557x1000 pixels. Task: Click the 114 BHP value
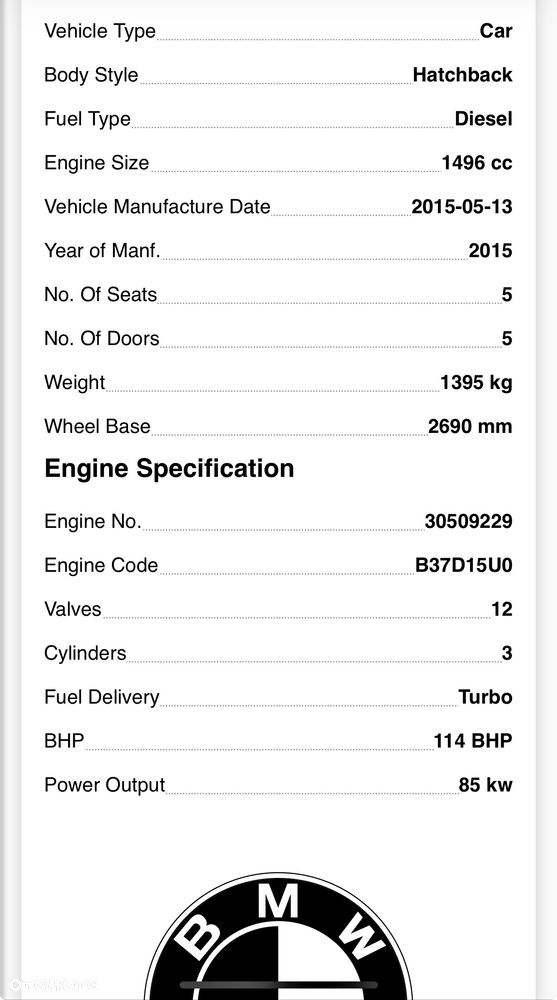[473, 740]
